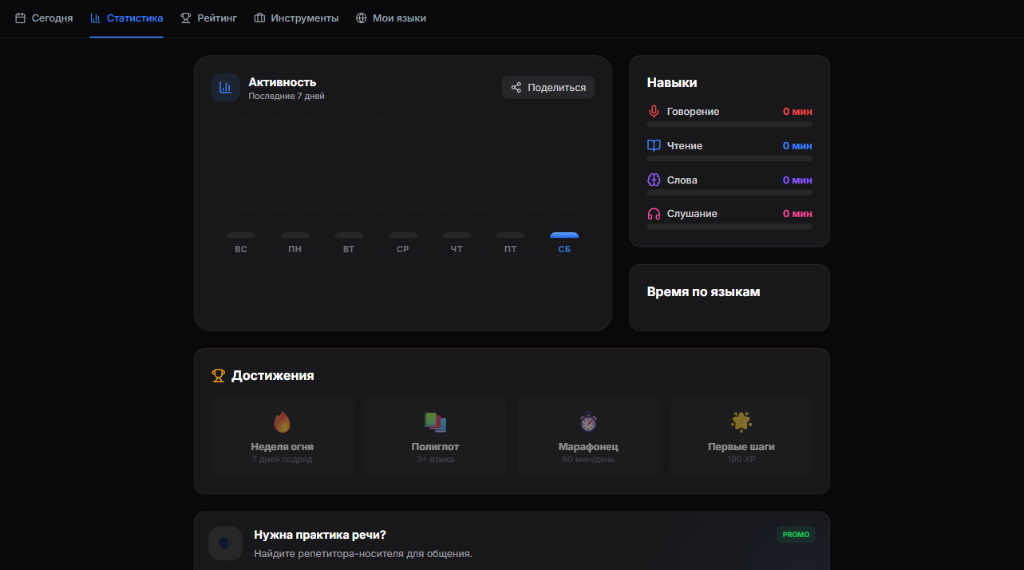Switch to the Рейтинг tab
Viewport: 1024px width, 570px height.
pos(208,18)
